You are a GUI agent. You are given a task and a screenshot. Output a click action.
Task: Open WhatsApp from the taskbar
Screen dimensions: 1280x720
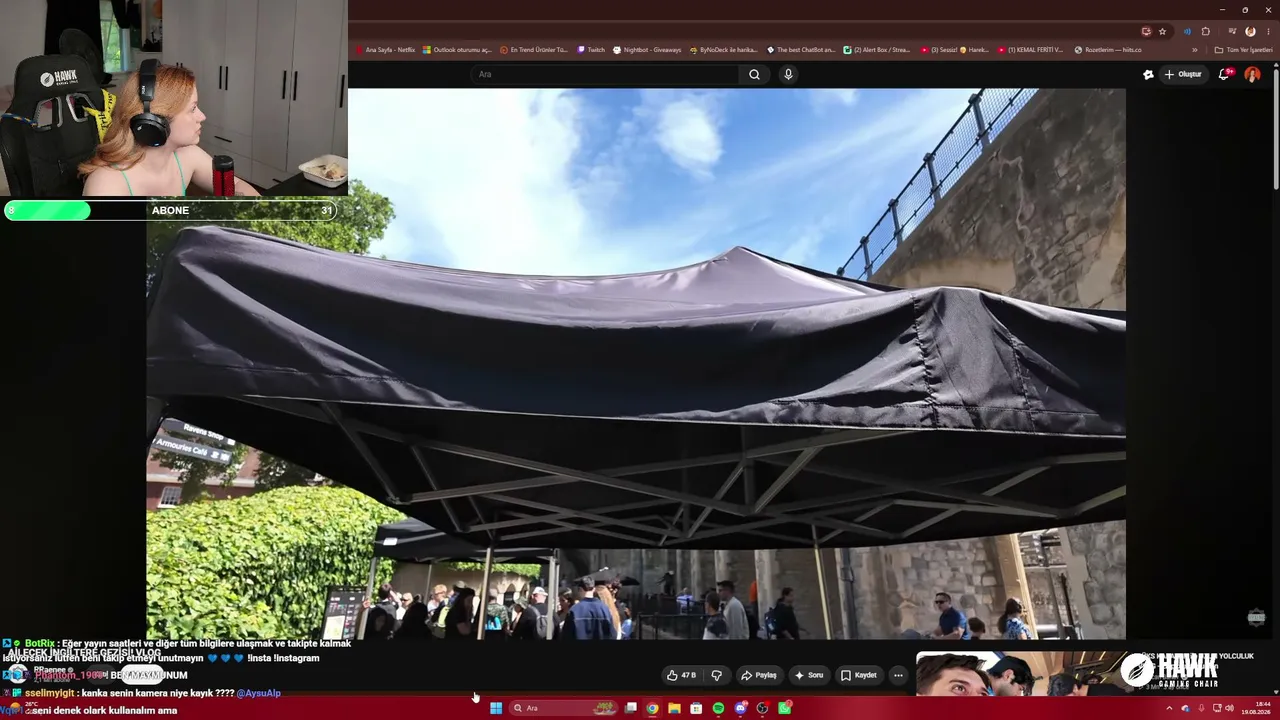pos(785,708)
